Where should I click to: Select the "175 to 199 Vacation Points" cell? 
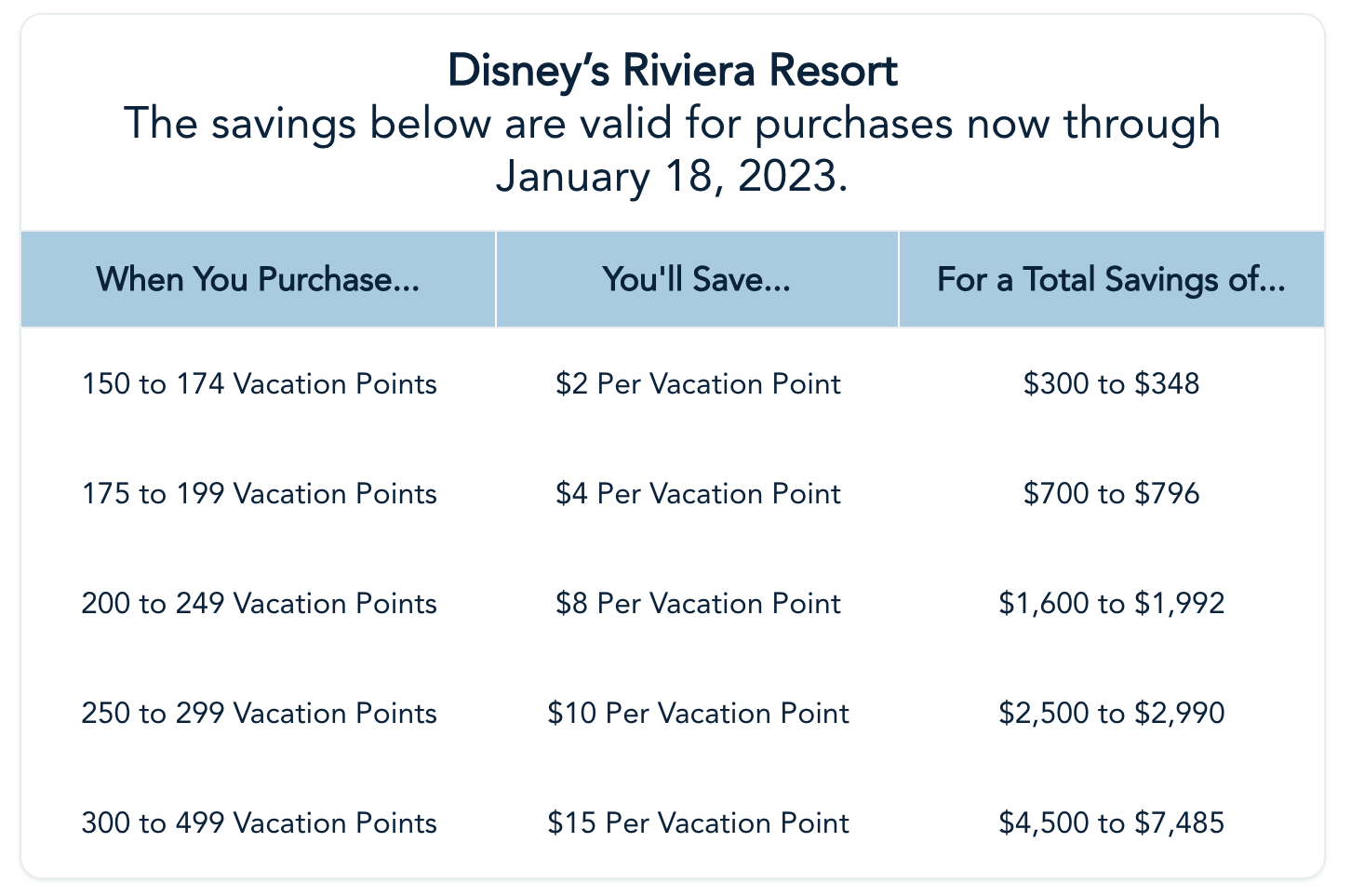259,493
